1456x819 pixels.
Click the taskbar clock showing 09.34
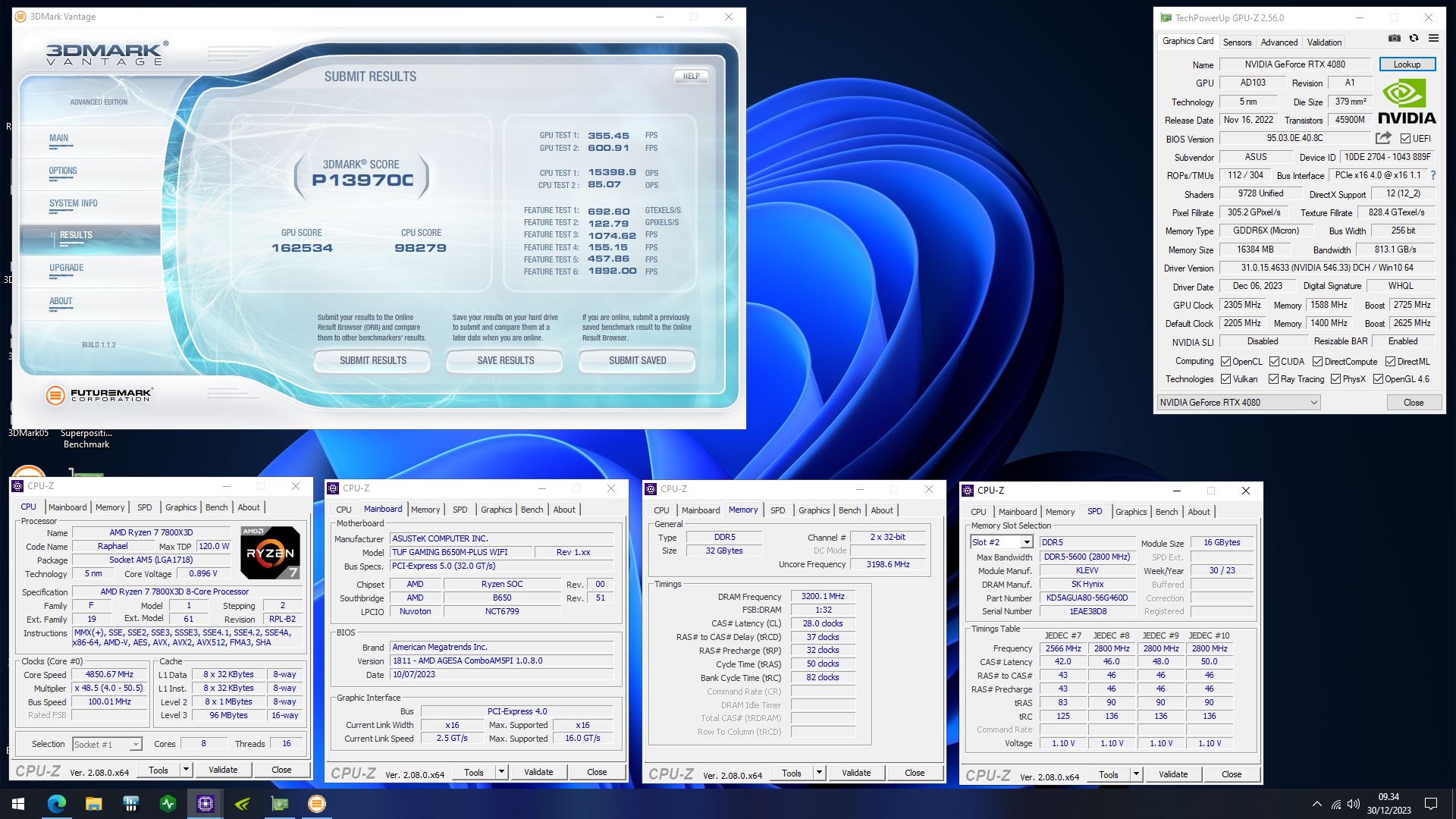(1389, 804)
